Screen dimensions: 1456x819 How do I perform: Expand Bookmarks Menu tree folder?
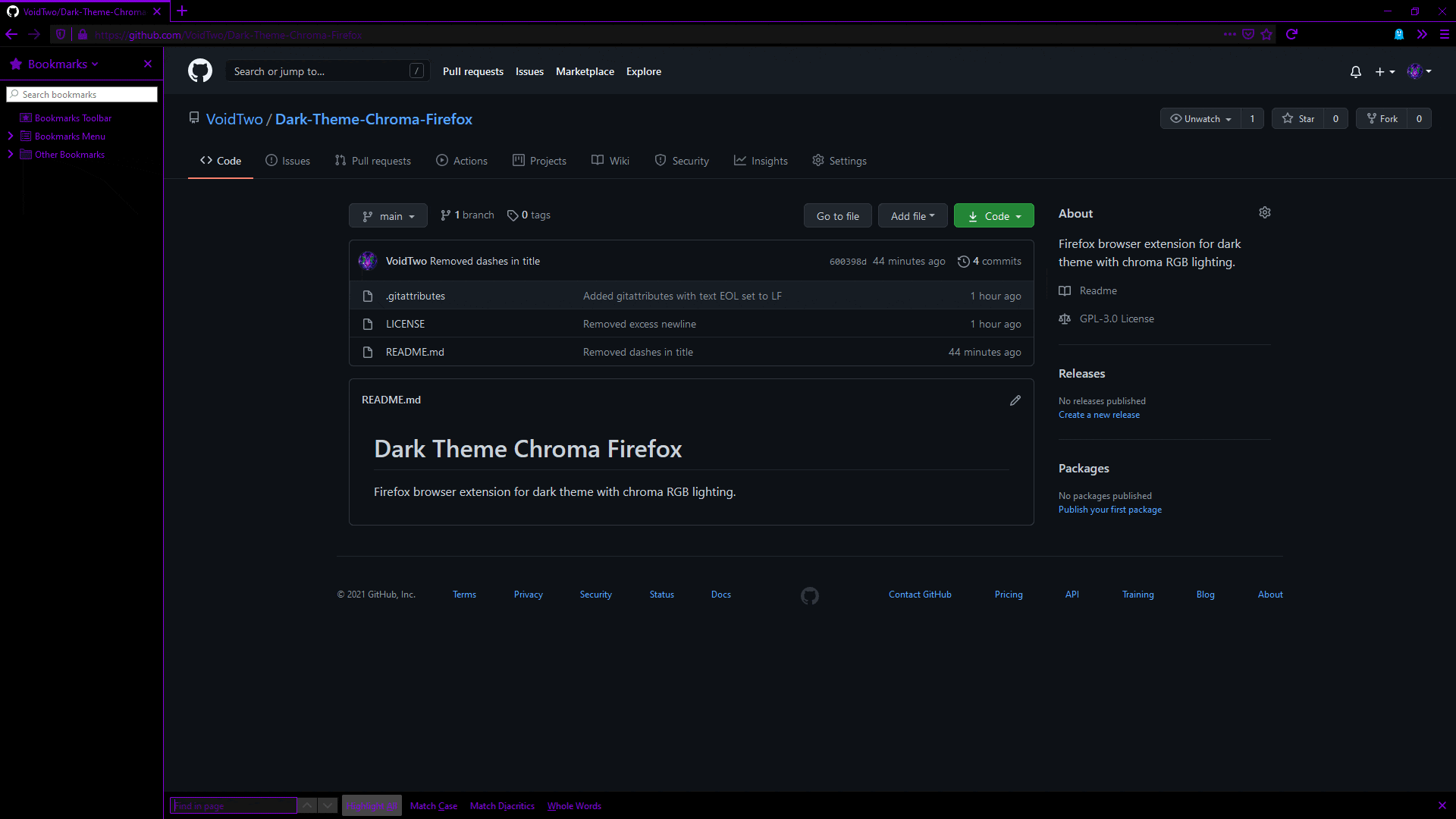pyautogui.click(x=11, y=136)
